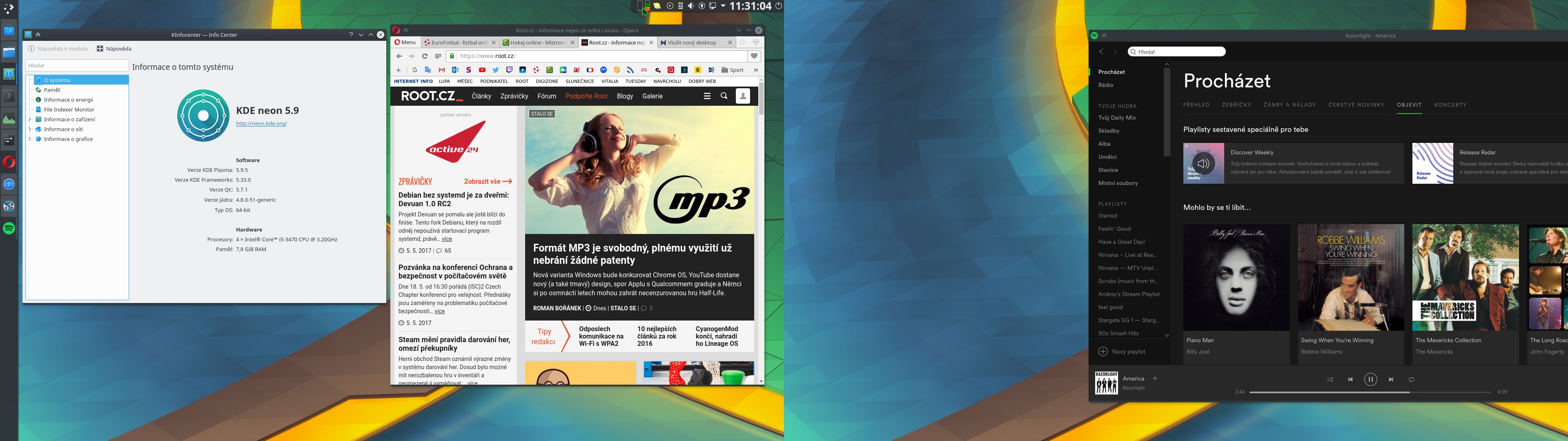Add page to bookmarks with heart icon
Viewport: 1568px width, 441px height.
(x=754, y=56)
